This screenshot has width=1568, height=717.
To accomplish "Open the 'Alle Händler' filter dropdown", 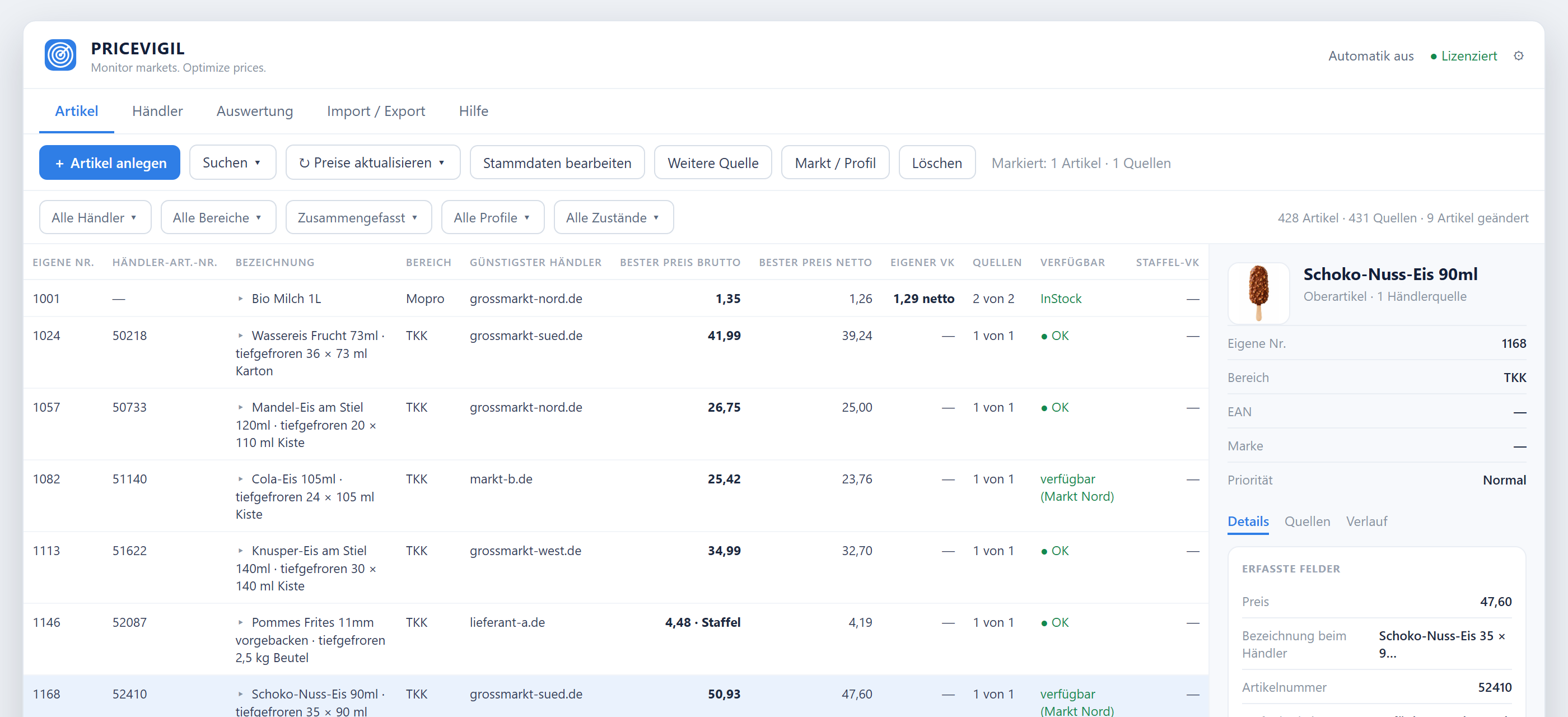I will click(95, 217).
